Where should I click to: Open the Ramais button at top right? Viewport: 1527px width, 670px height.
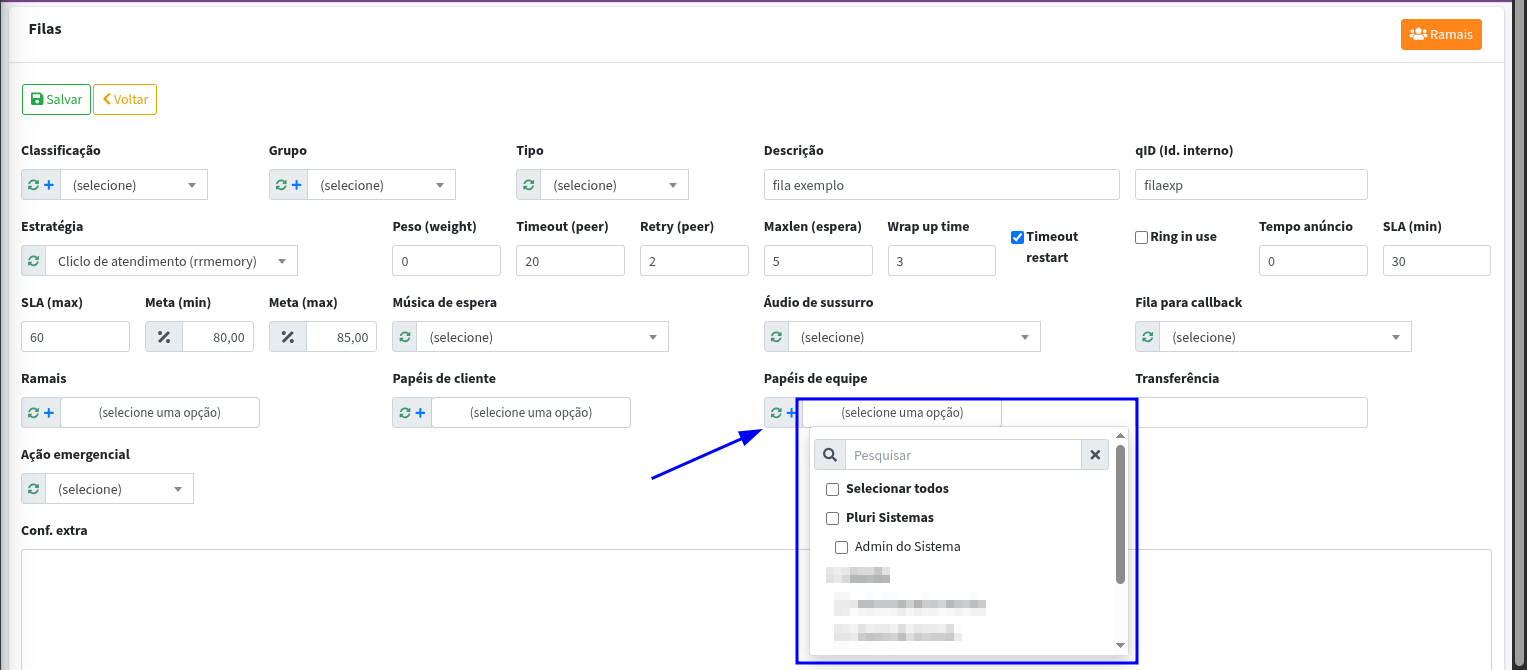click(x=1440, y=34)
